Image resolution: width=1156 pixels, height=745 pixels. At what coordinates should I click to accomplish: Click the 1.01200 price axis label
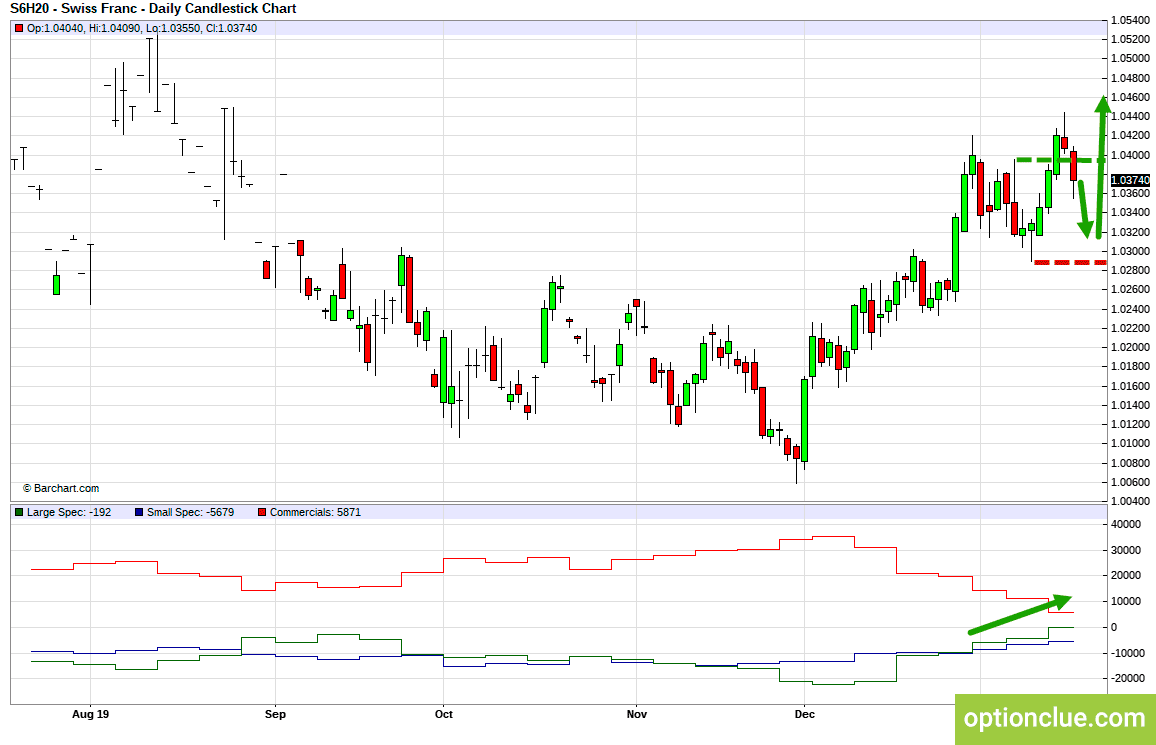pyautogui.click(x=1130, y=424)
